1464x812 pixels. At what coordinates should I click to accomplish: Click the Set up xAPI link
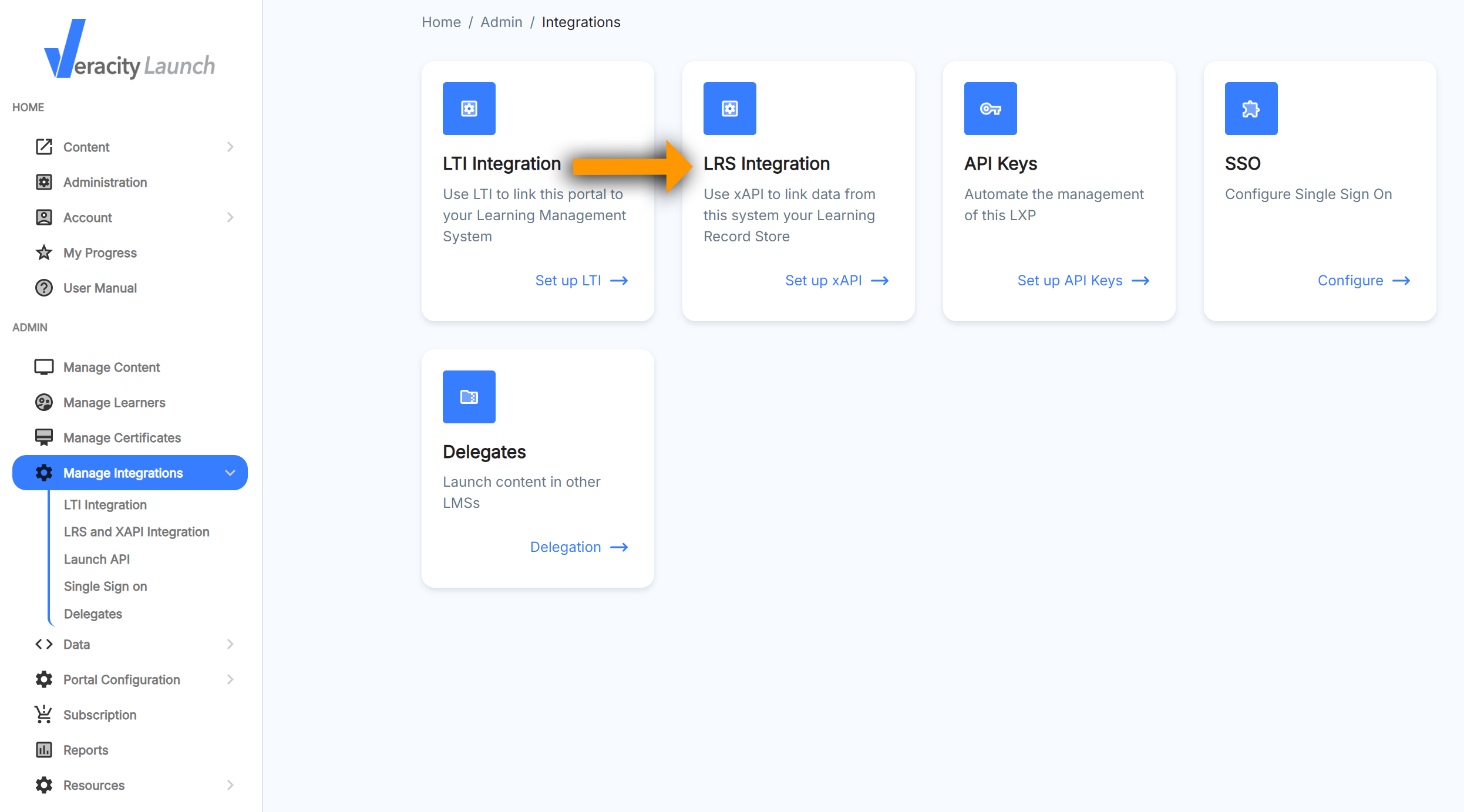pyautogui.click(x=836, y=281)
